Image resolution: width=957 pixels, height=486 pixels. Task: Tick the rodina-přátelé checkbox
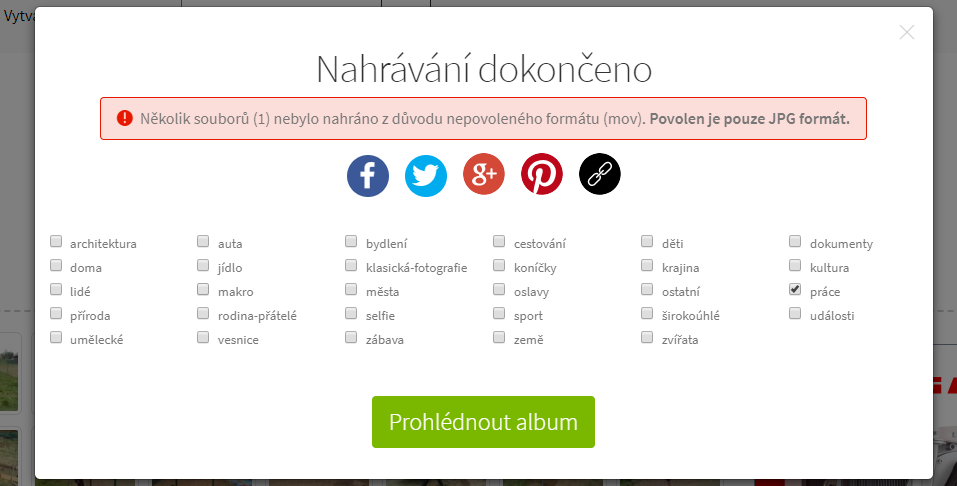click(203, 314)
